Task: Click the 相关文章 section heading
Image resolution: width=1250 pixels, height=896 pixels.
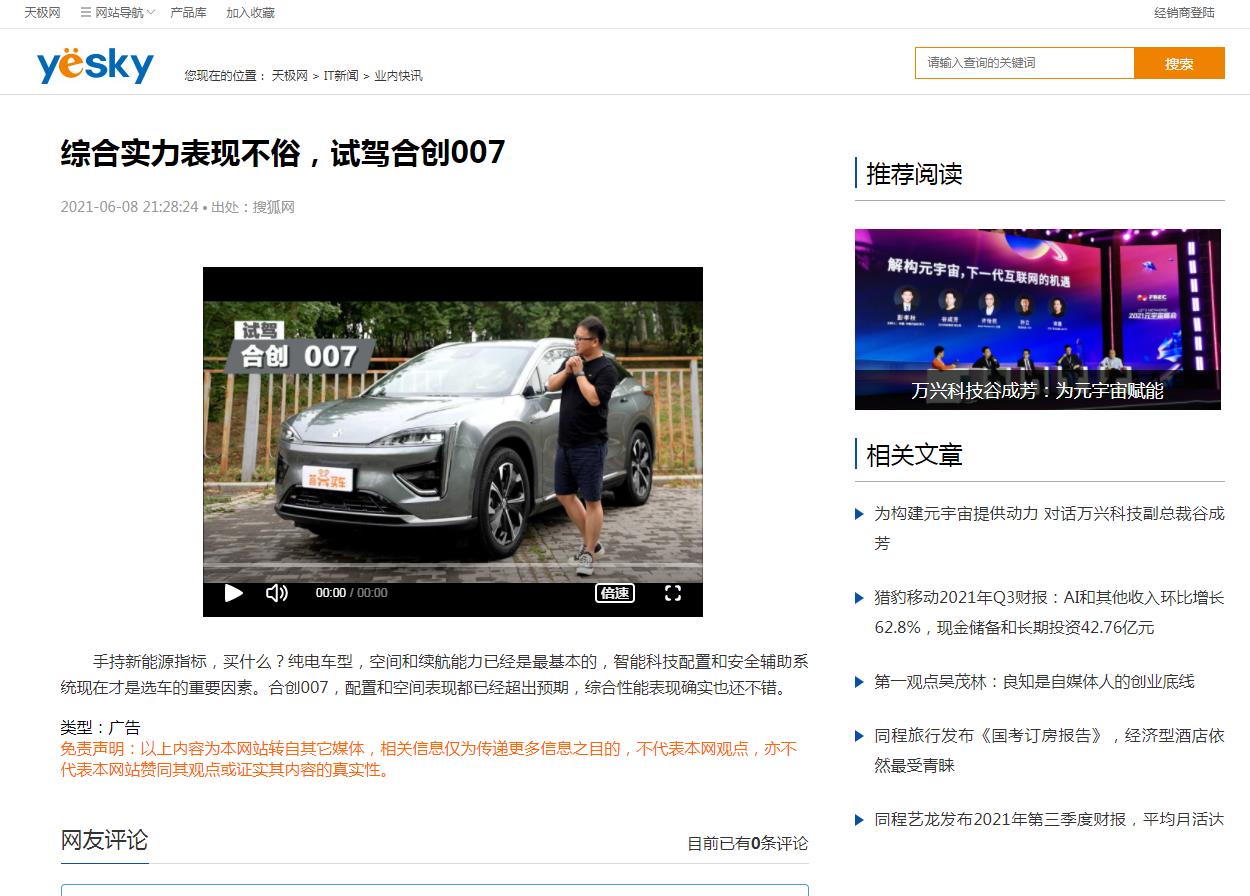Action: coord(914,455)
